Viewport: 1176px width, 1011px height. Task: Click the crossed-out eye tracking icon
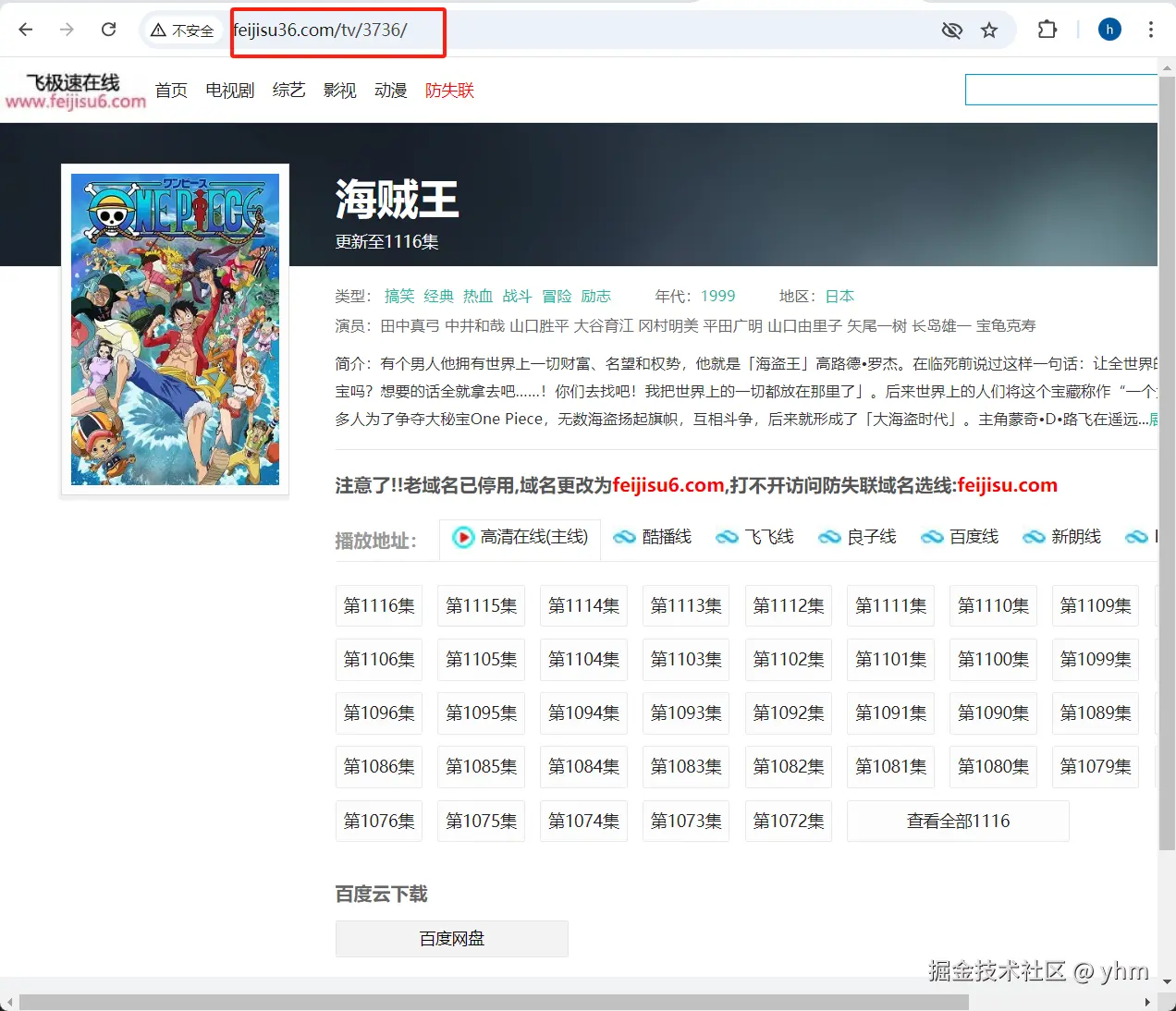[951, 30]
